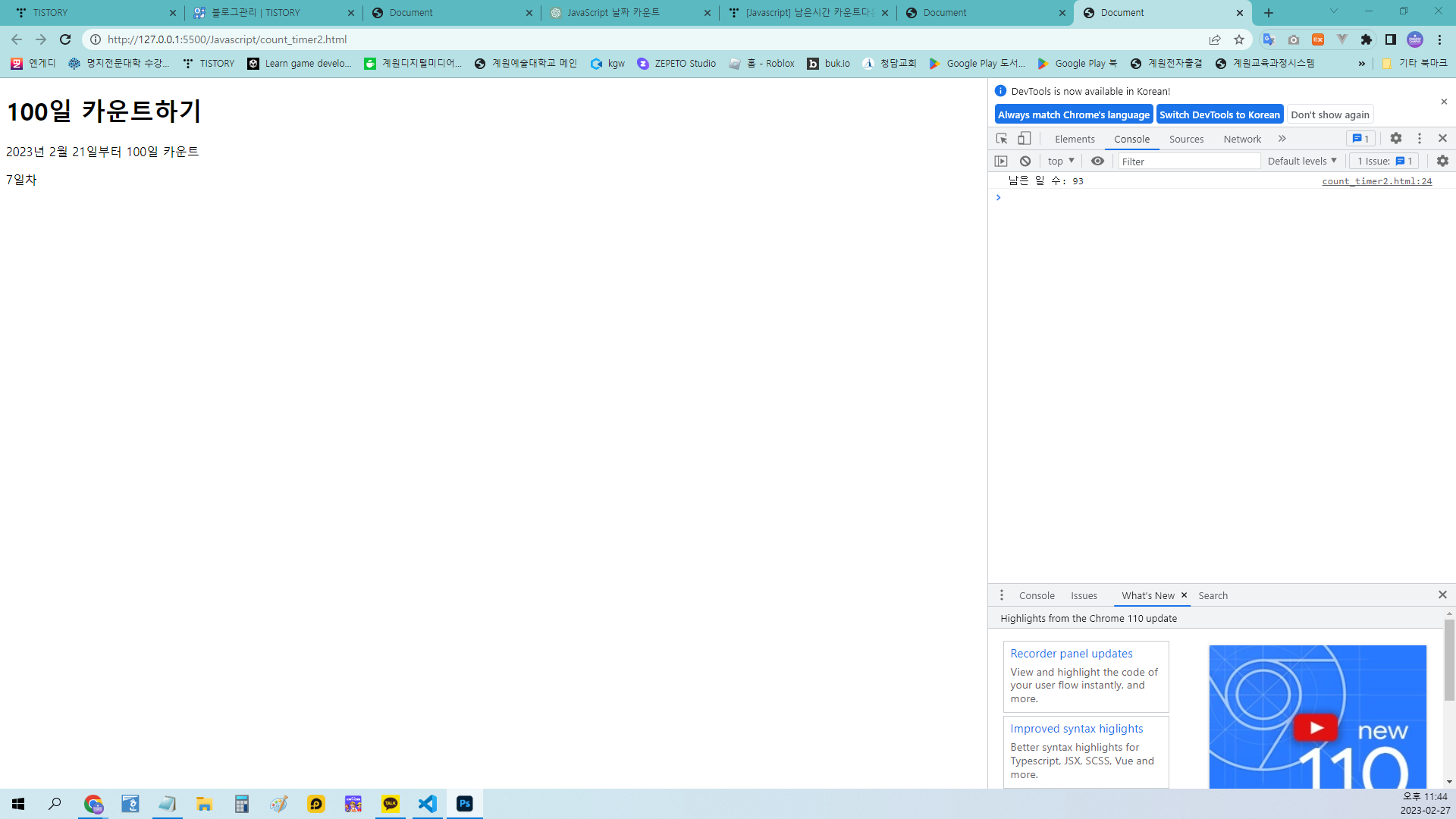Open DevTools customize three-dot menu
Viewport: 1456px width, 819px height.
pyautogui.click(x=1420, y=139)
